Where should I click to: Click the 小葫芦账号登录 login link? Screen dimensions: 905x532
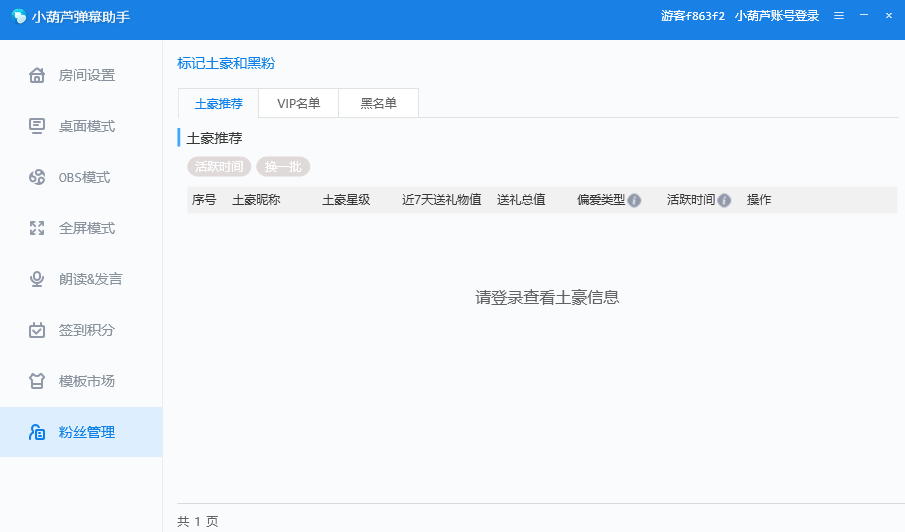776,16
